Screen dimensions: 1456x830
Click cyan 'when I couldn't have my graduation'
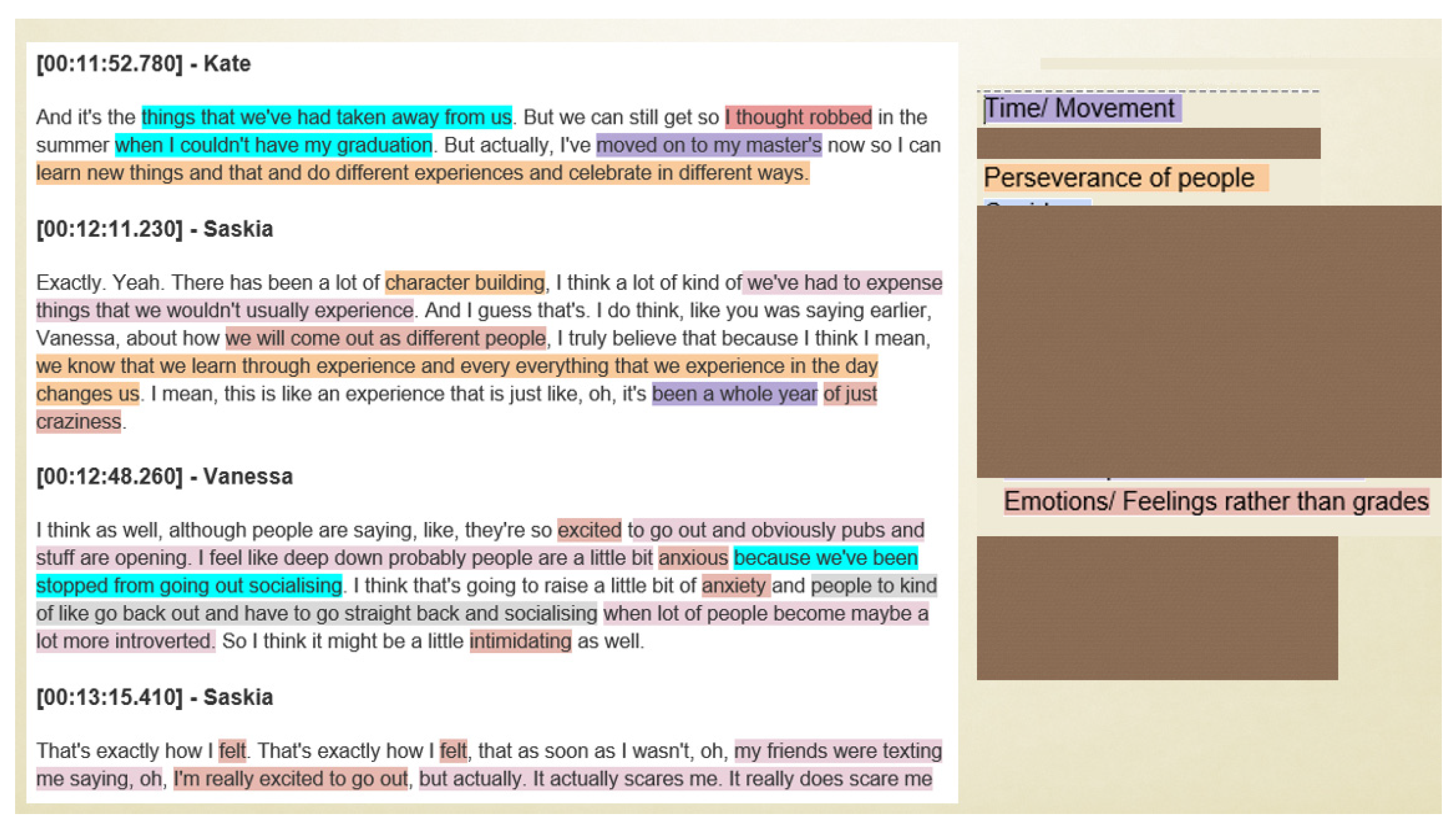coord(273,145)
